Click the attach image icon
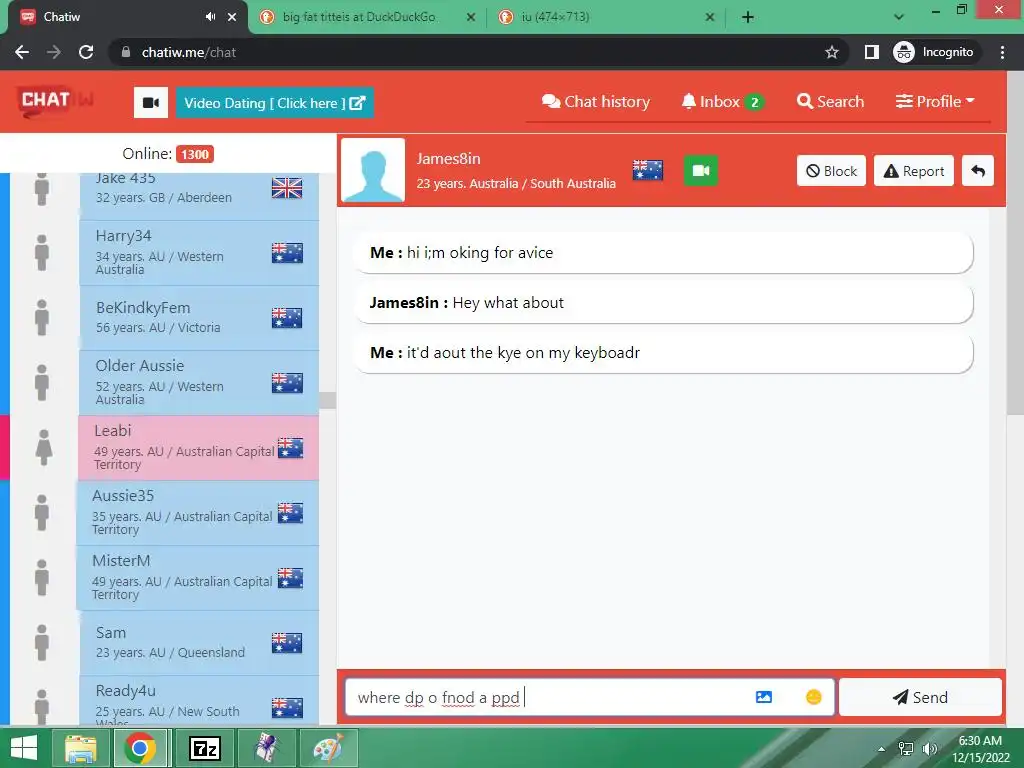 click(763, 697)
